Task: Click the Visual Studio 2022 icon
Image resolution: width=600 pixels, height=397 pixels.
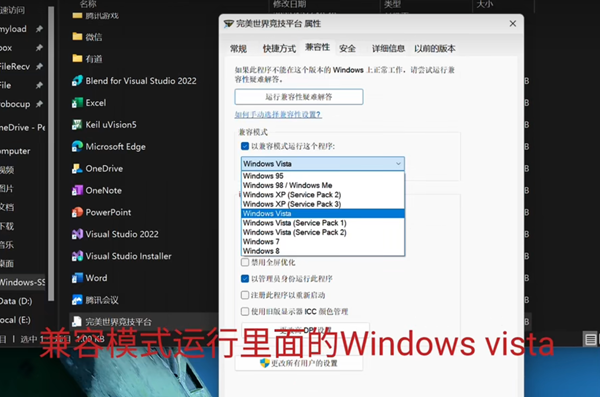Action: (77, 234)
